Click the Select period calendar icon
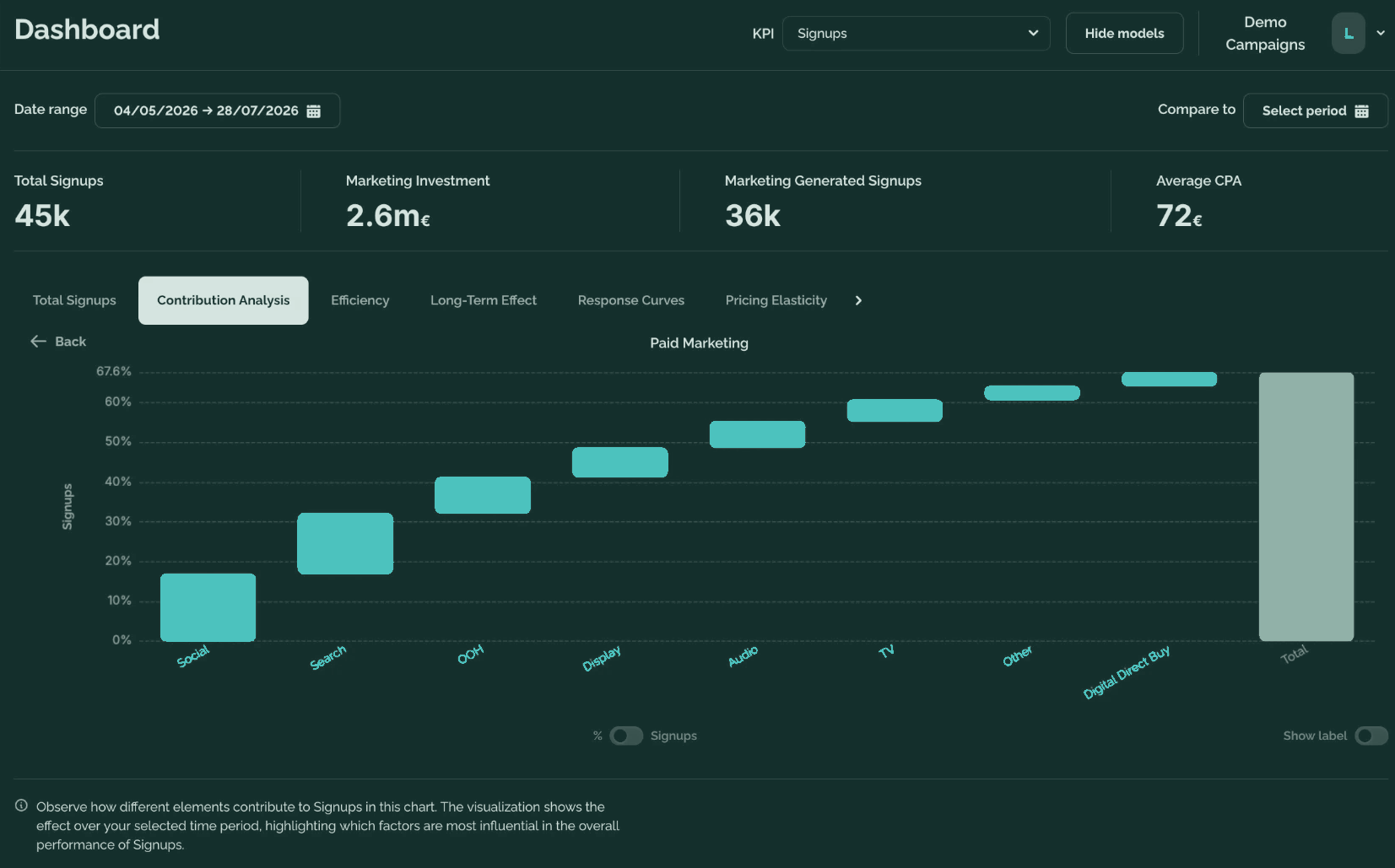 1361,111
